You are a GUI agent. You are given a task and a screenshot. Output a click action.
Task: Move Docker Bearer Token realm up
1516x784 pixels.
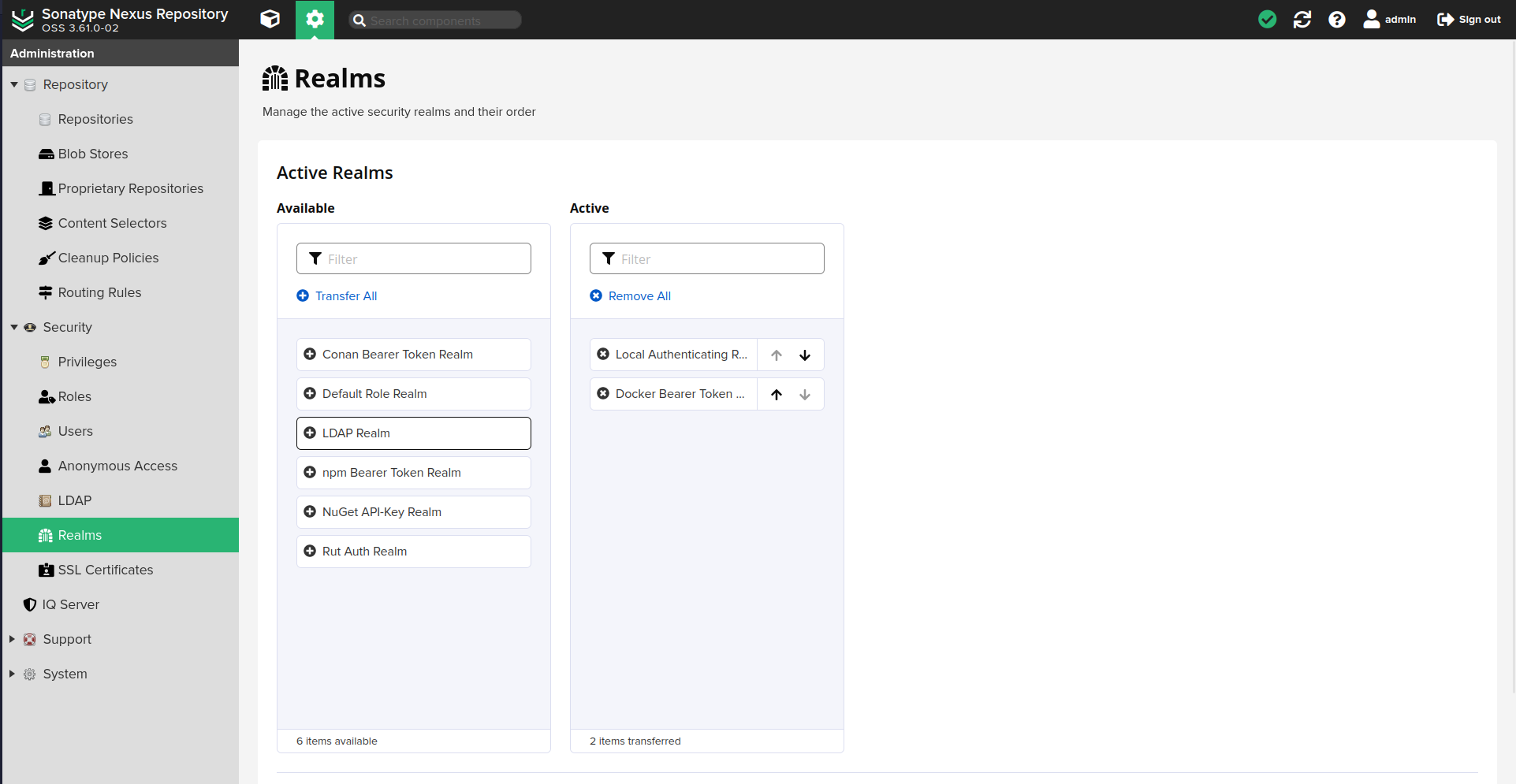click(x=777, y=394)
